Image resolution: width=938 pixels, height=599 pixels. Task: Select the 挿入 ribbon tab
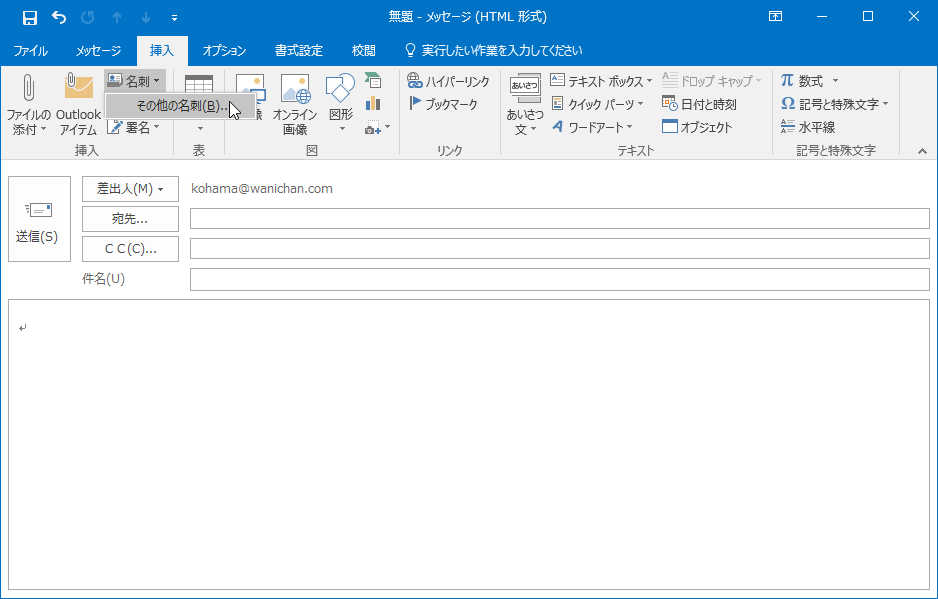click(162, 51)
